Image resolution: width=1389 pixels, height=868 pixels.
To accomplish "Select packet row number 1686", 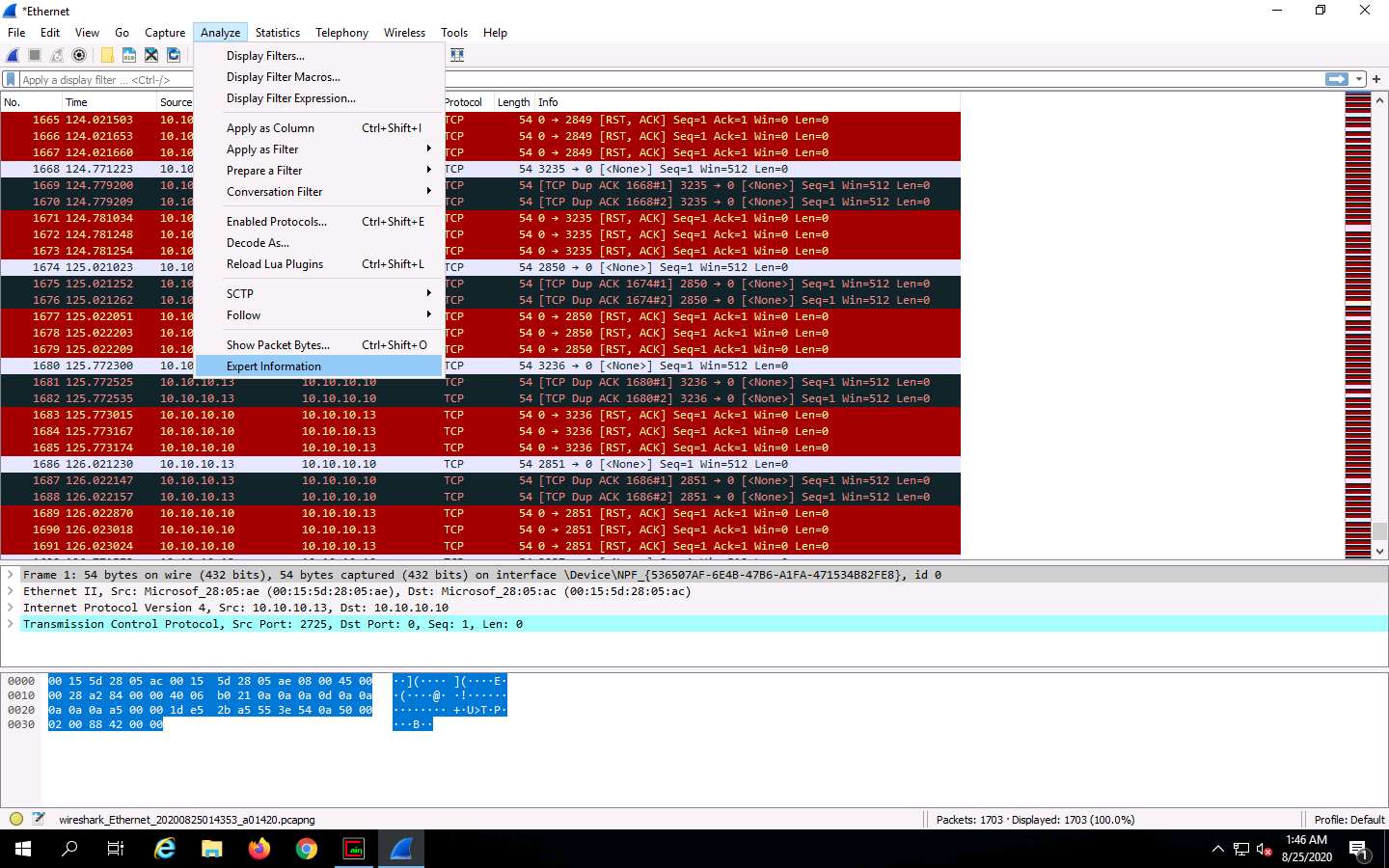I will [480, 464].
